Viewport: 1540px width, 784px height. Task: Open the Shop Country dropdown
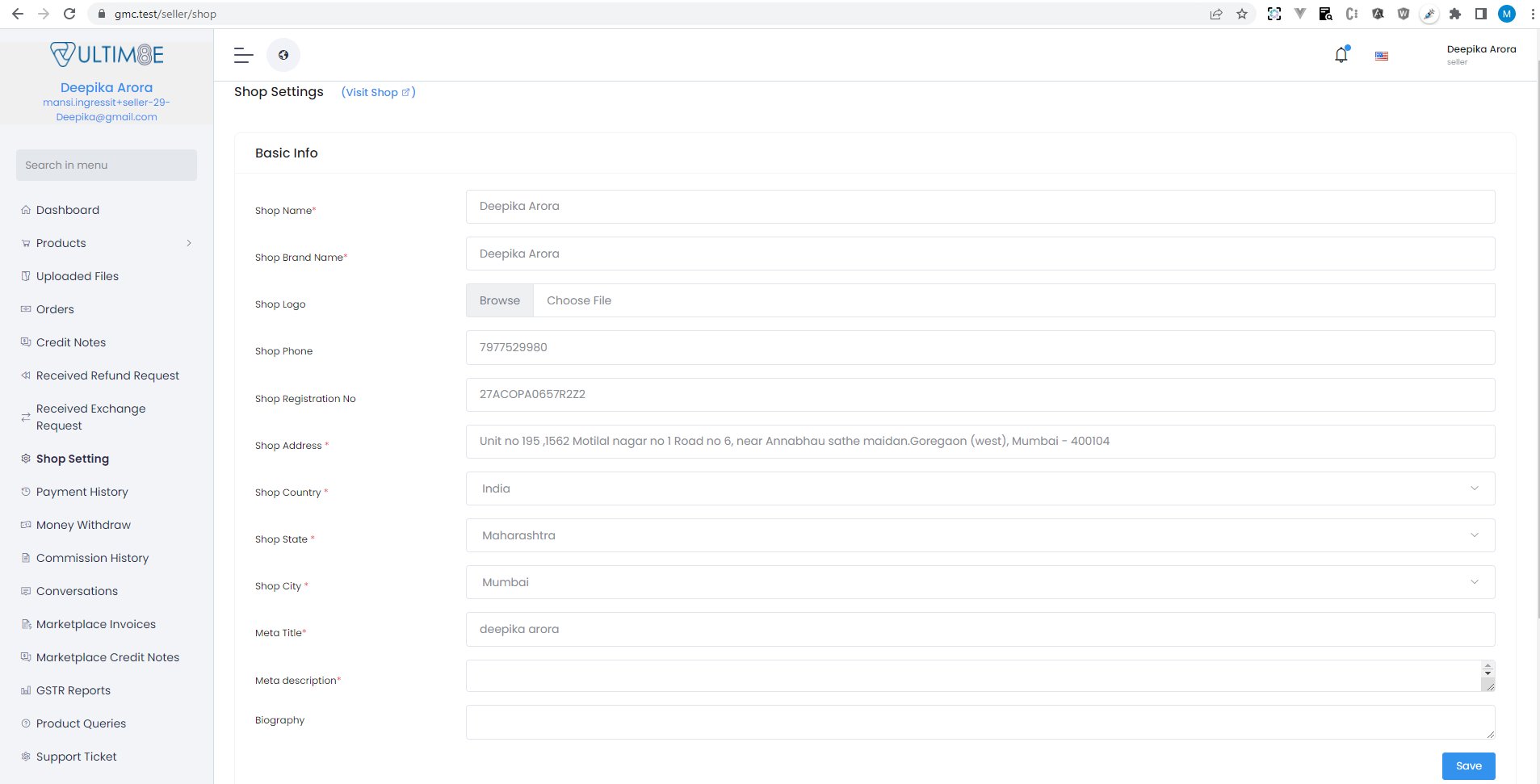tap(980, 488)
